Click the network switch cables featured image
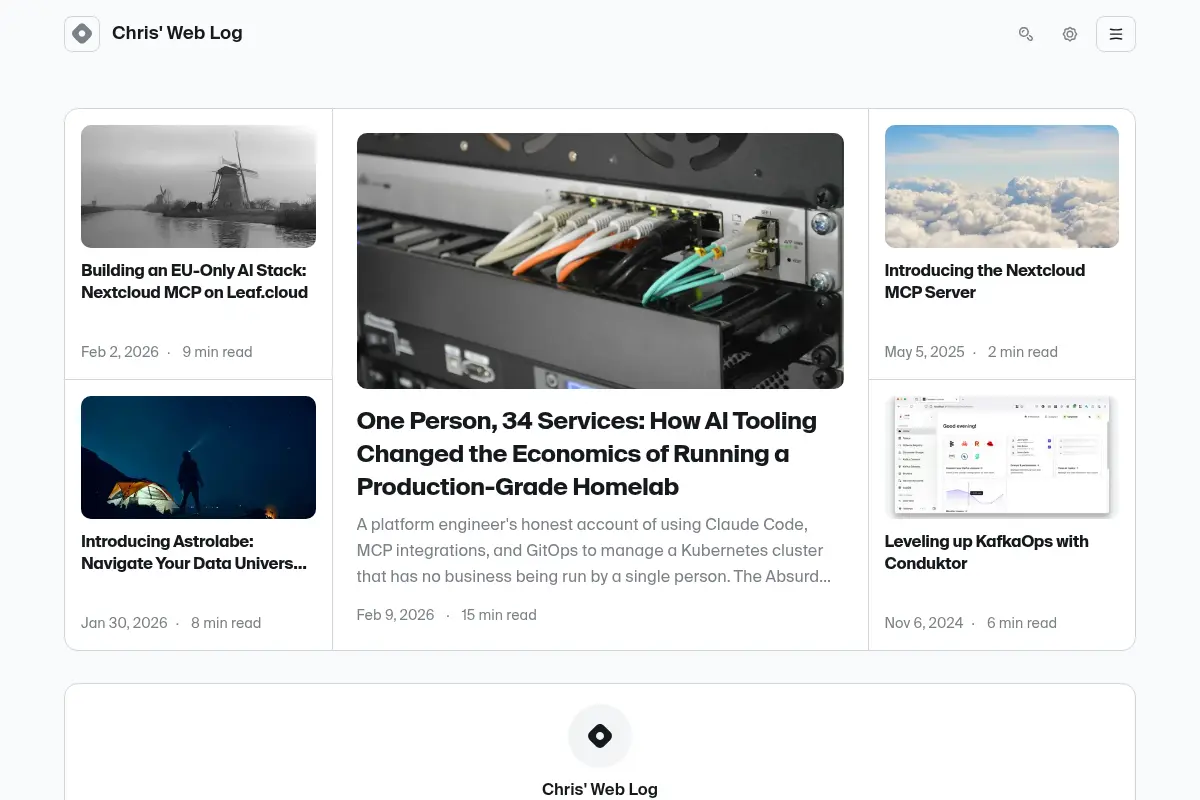Image resolution: width=1200 pixels, height=800 pixels. (600, 261)
